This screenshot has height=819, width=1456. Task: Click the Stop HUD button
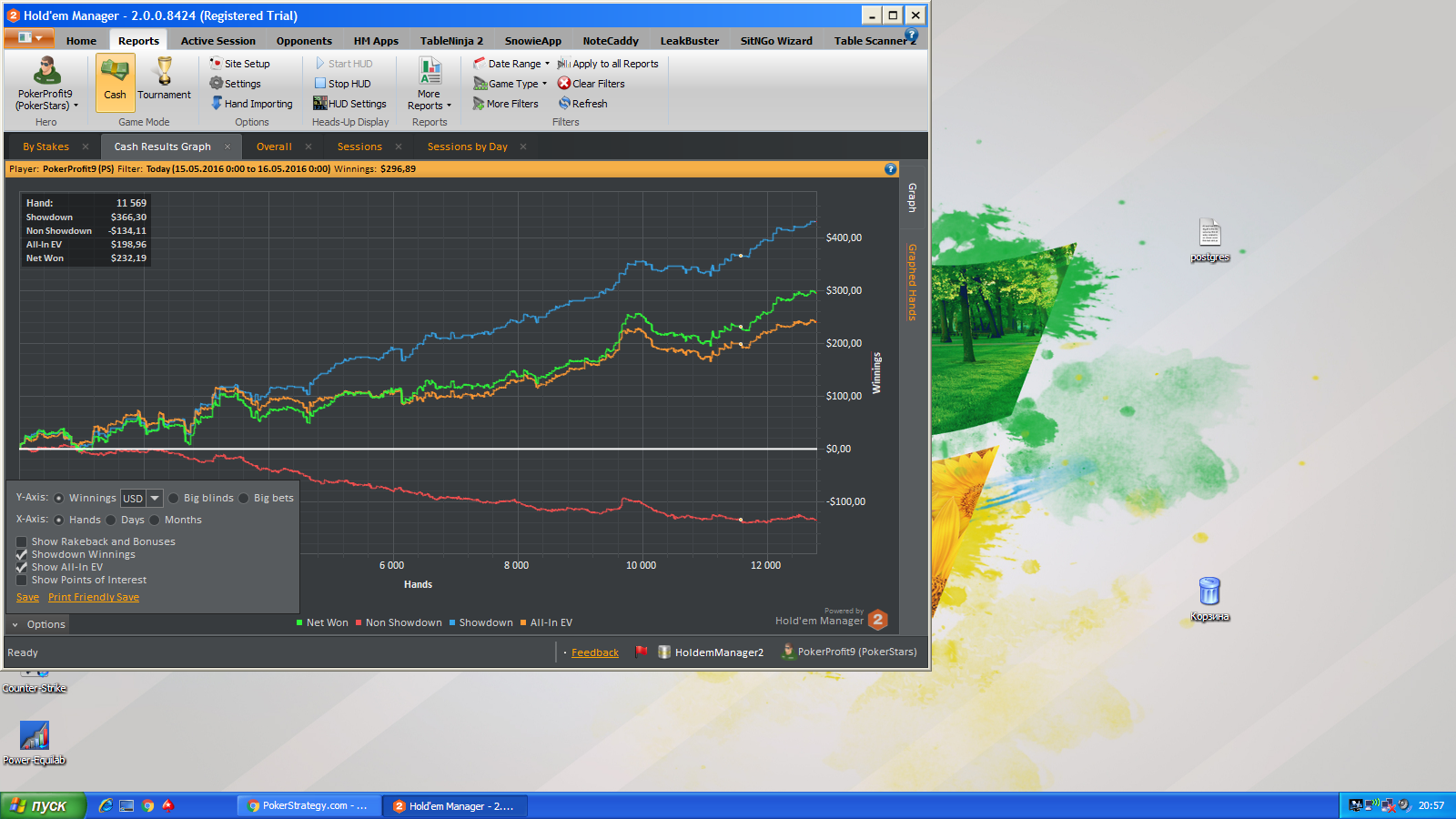point(342,84)
